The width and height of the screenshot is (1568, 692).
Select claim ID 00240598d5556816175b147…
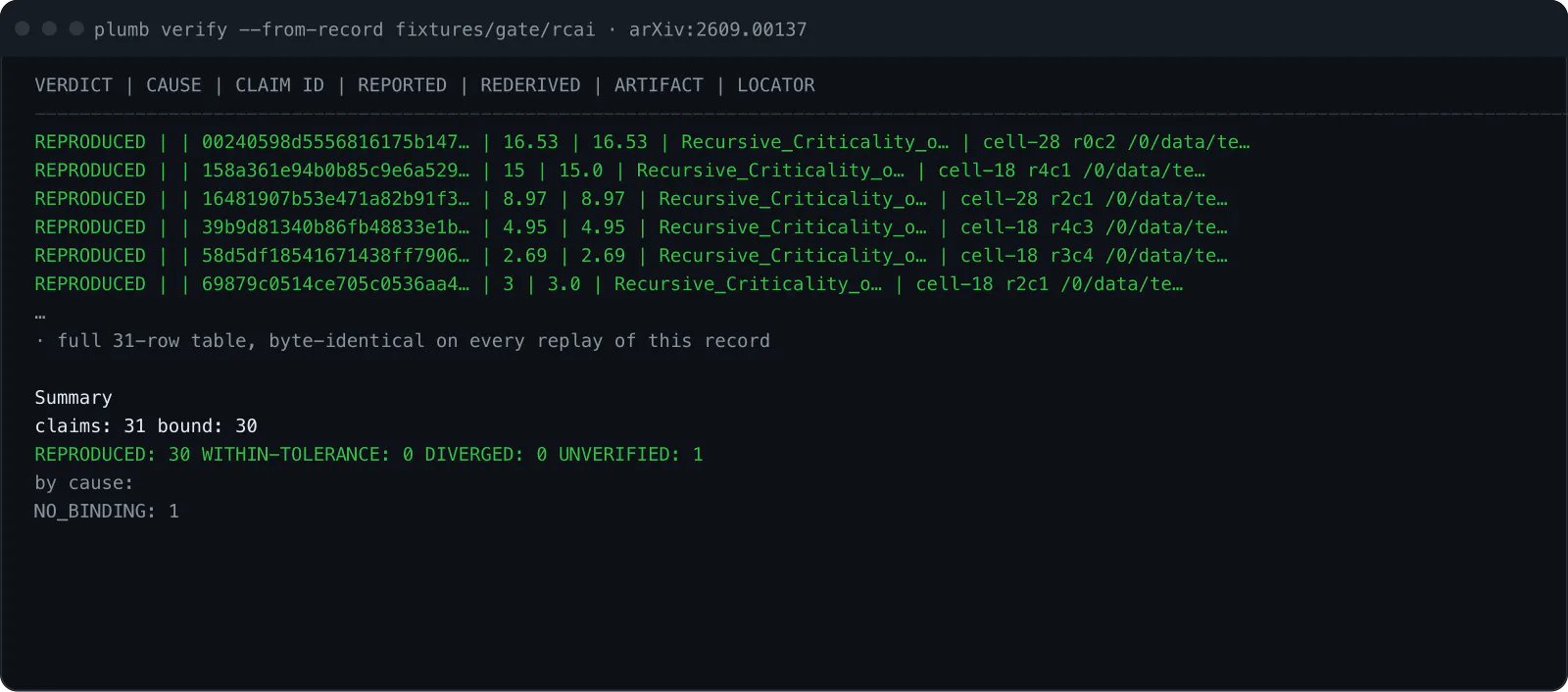click(x=335, y=142)
